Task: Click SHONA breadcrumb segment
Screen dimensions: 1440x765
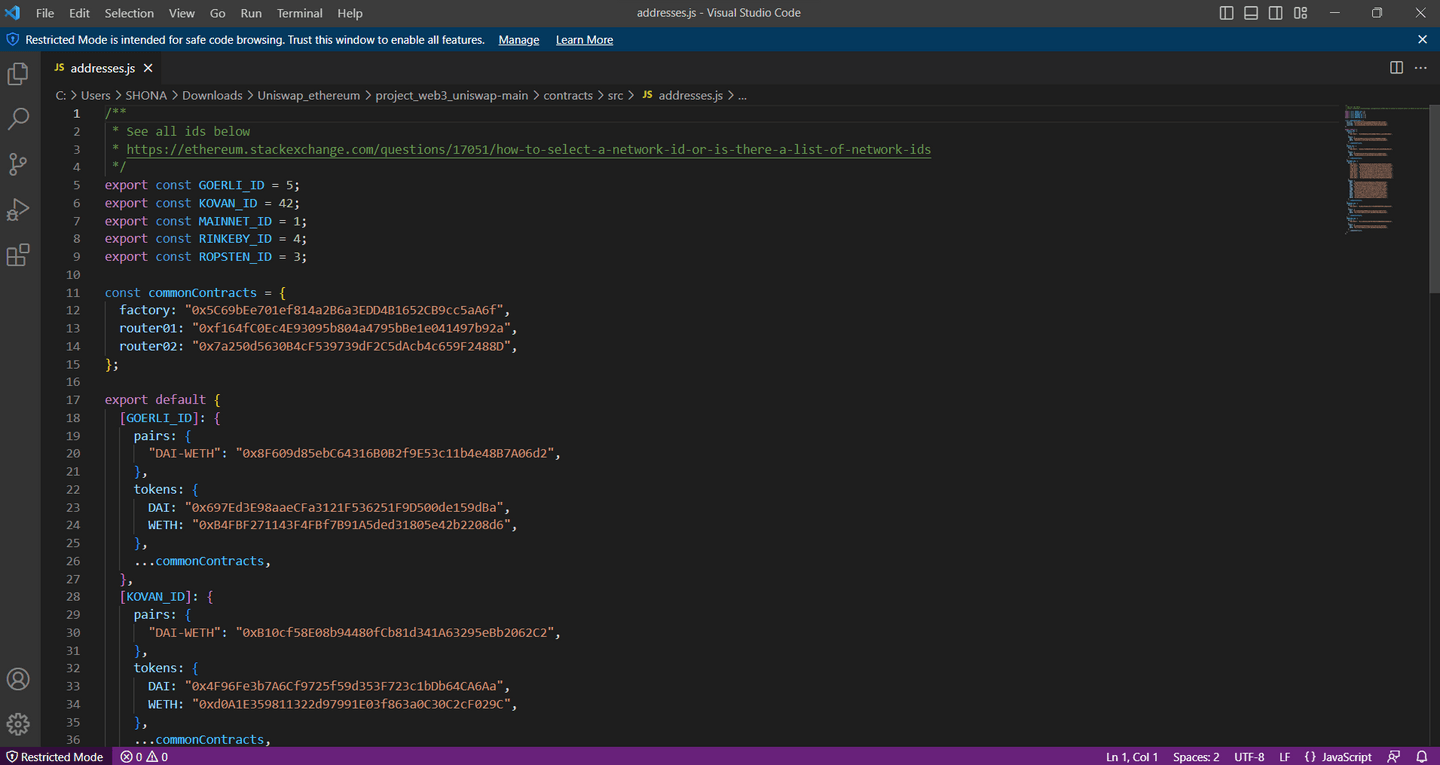Action: coord(146,95)
